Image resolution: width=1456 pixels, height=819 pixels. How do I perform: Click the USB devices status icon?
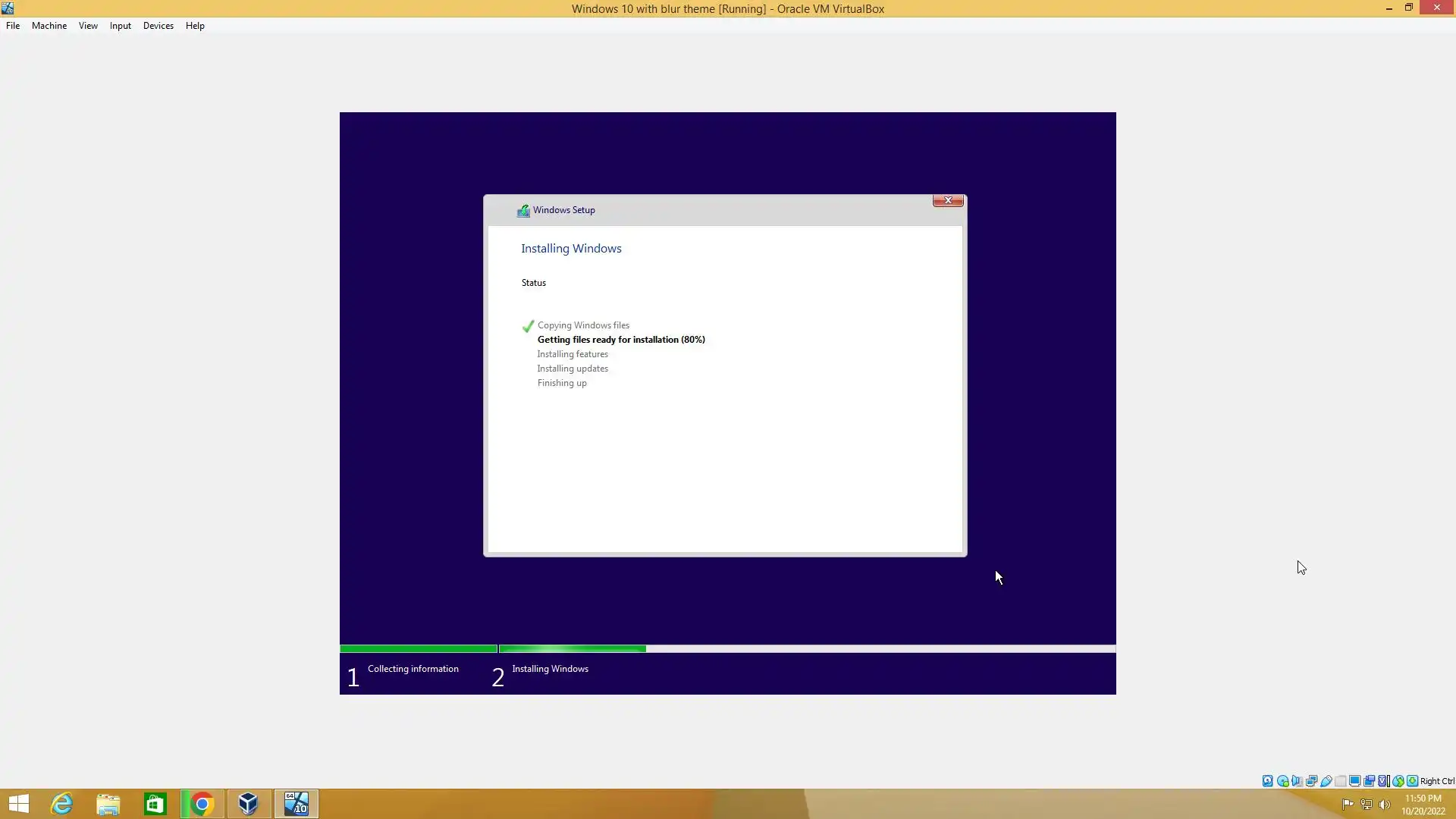[x=1326, y=781]
